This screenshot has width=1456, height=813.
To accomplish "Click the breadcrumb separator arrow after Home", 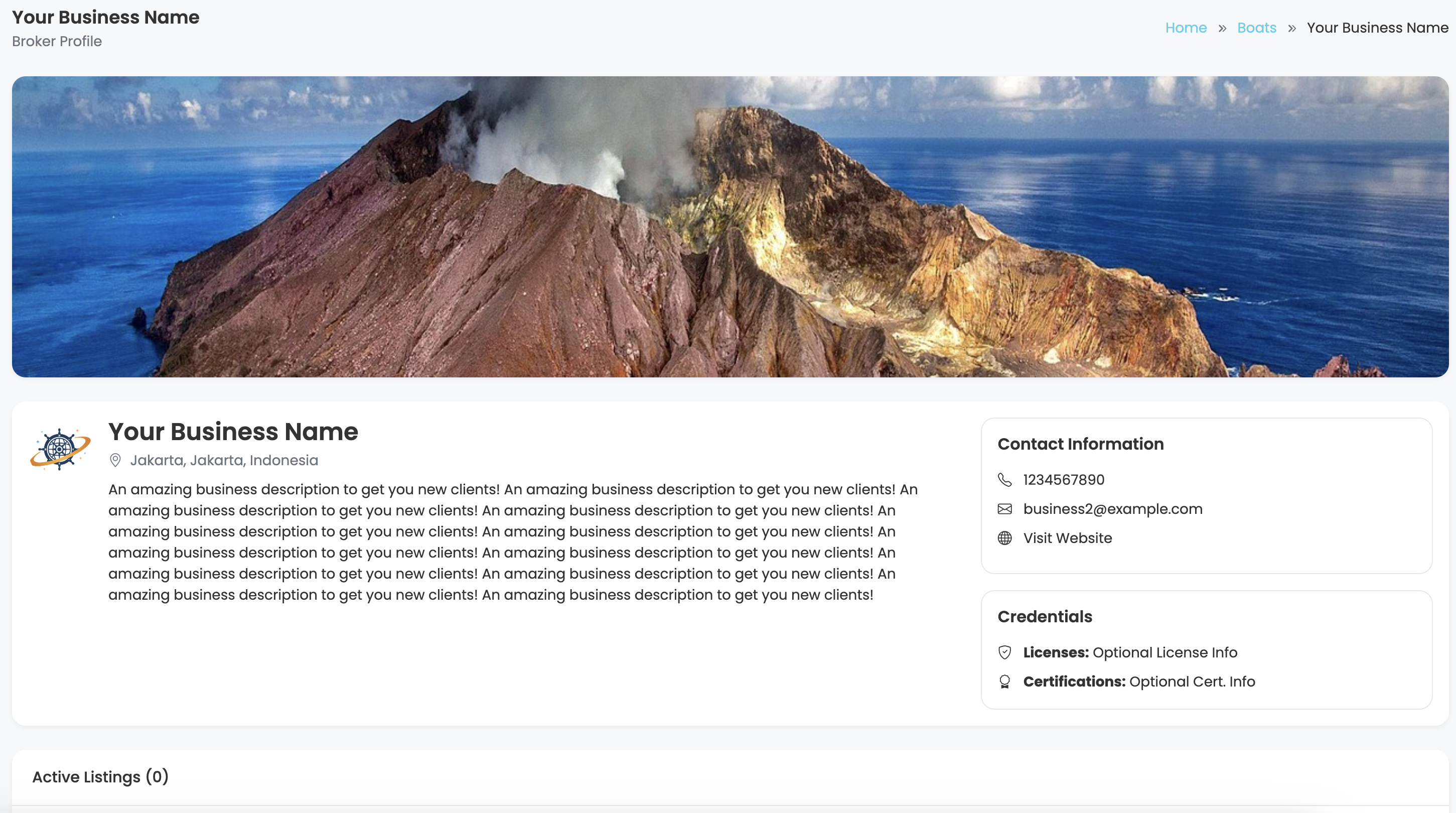I will click(x=1222, y=28).
